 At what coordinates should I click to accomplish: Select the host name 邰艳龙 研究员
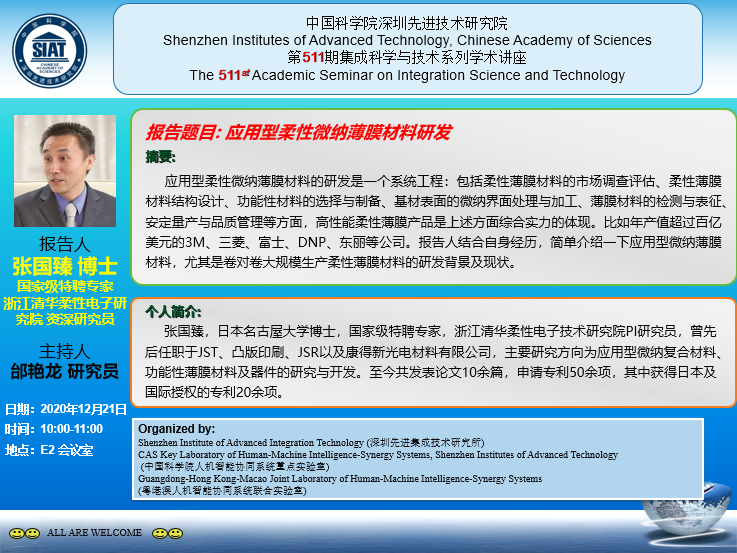click(x=64, y=371)
